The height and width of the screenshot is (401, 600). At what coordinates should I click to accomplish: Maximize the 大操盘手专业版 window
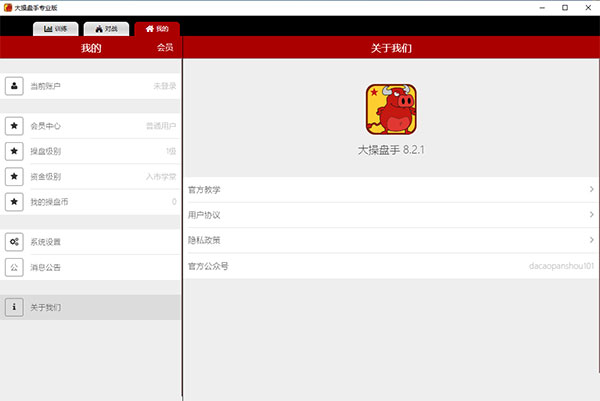point(565,8)
